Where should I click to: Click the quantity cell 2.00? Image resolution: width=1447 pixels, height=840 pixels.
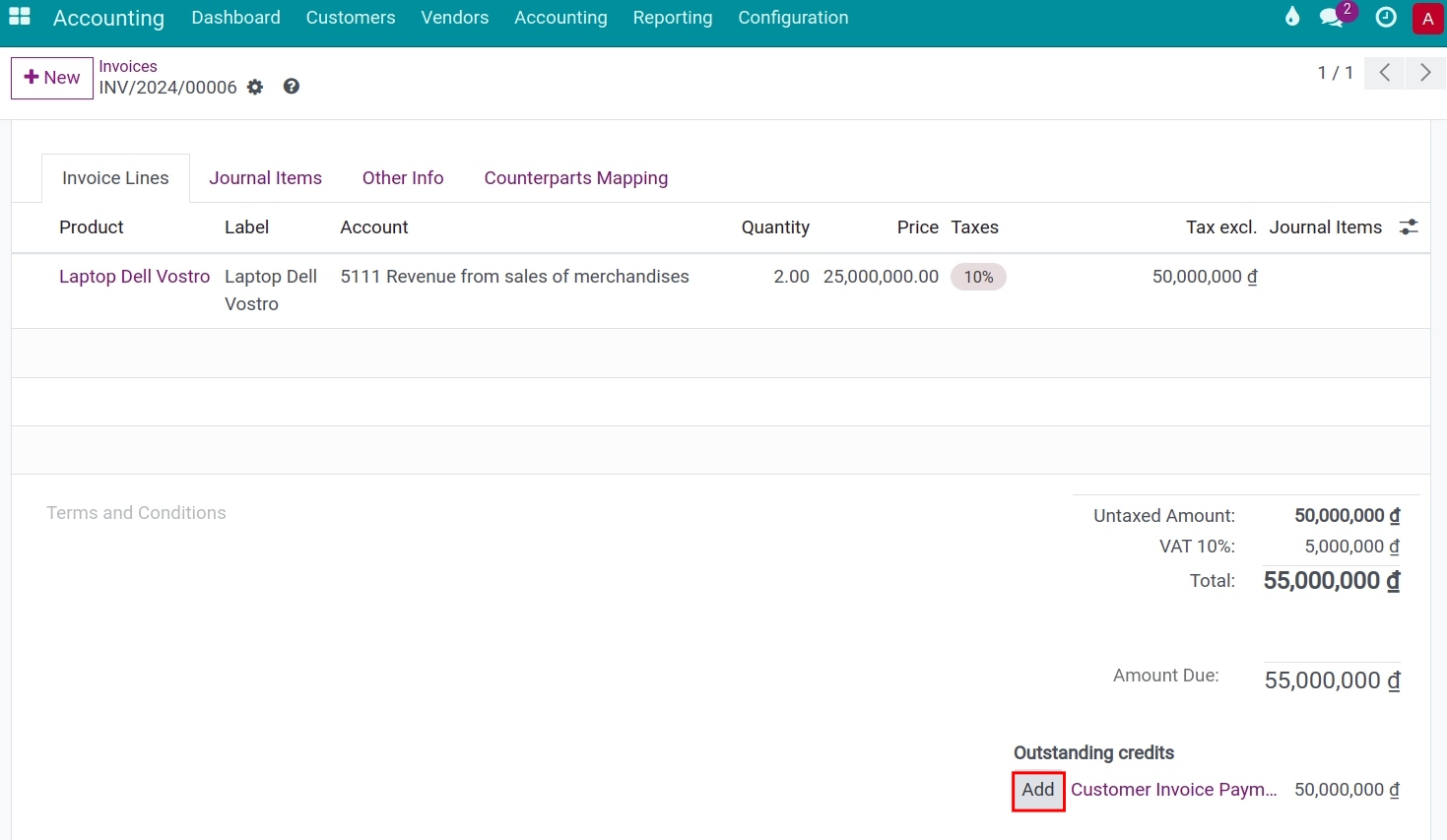791,277
